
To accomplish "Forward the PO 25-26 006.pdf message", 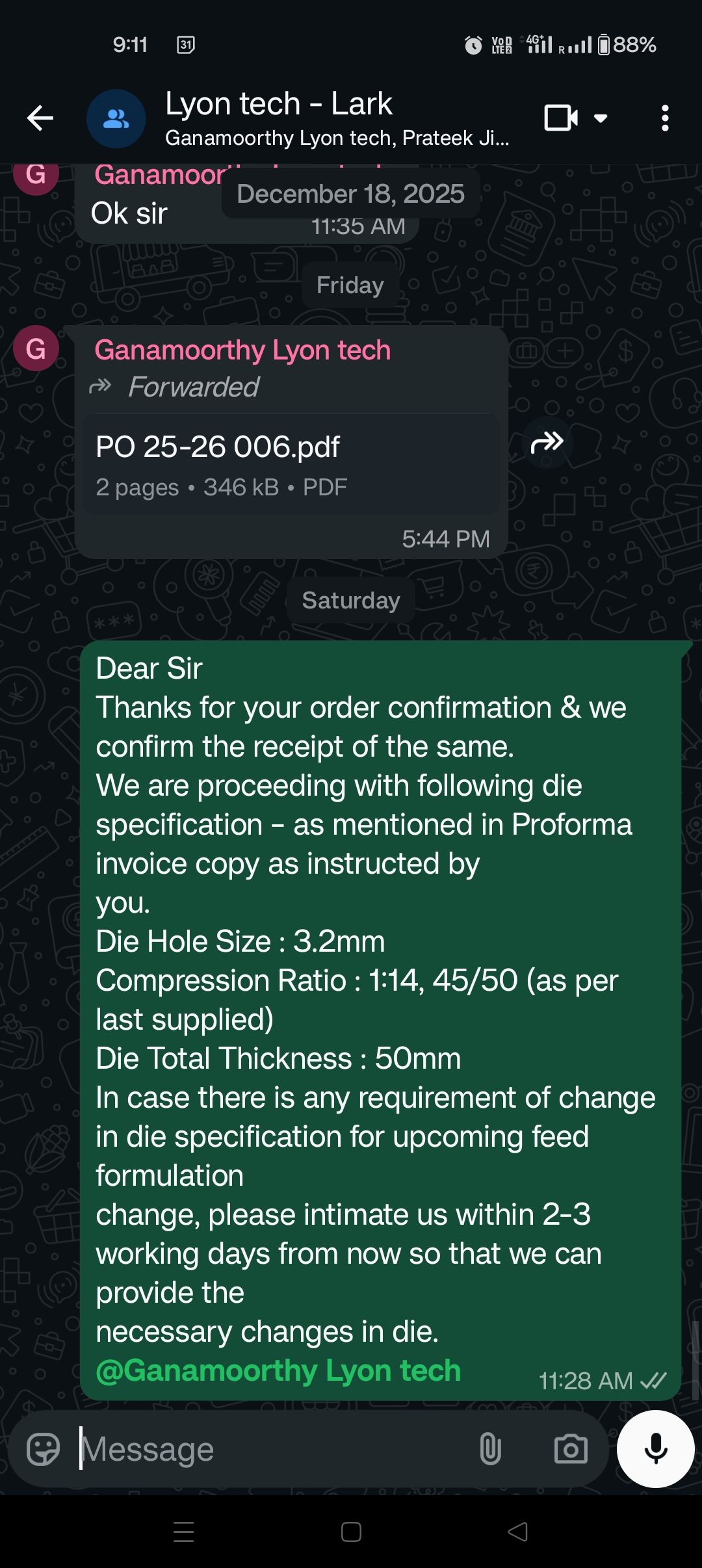I will coord(547,443).
